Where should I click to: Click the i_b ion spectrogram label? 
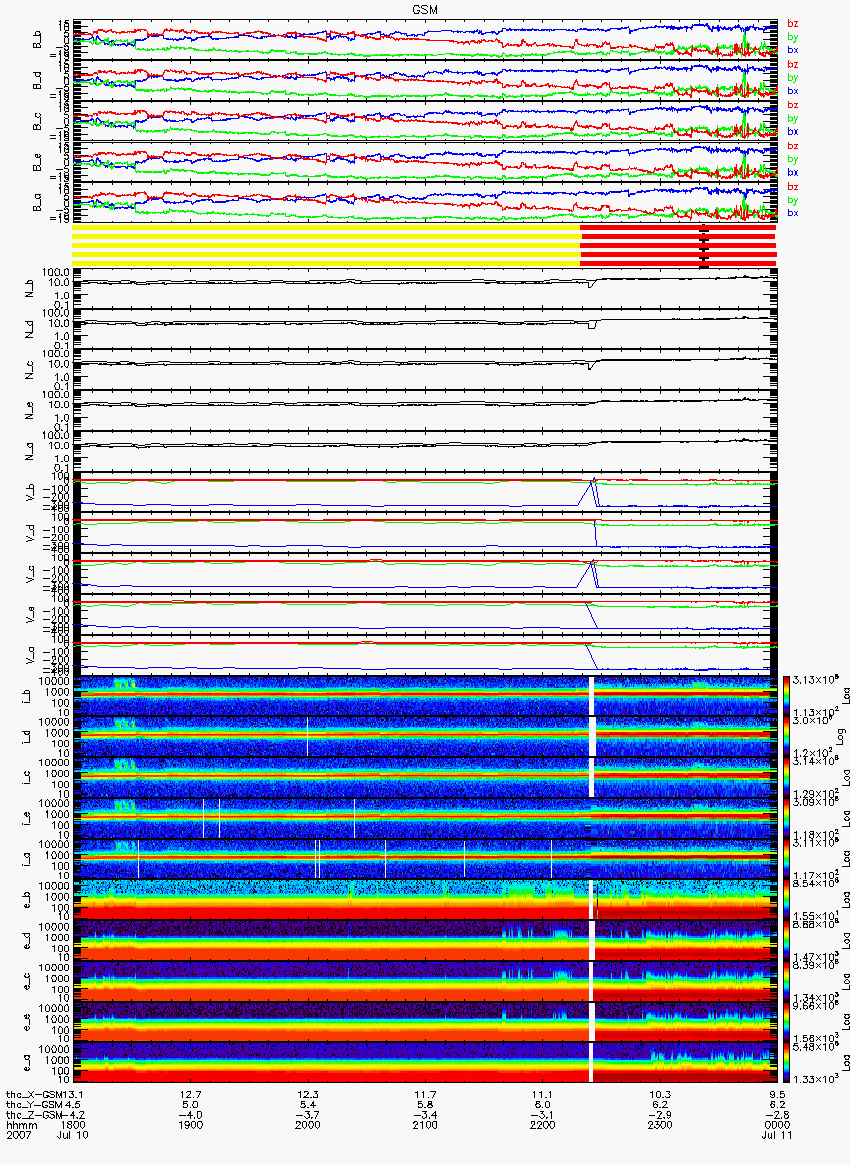tap(25, 697)
